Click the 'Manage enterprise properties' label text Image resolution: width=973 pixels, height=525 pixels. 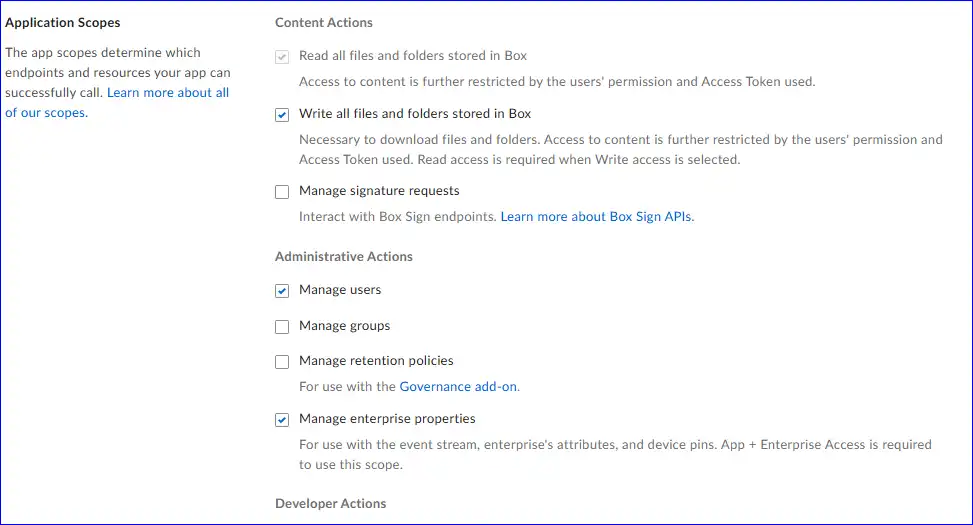(387, 419)
